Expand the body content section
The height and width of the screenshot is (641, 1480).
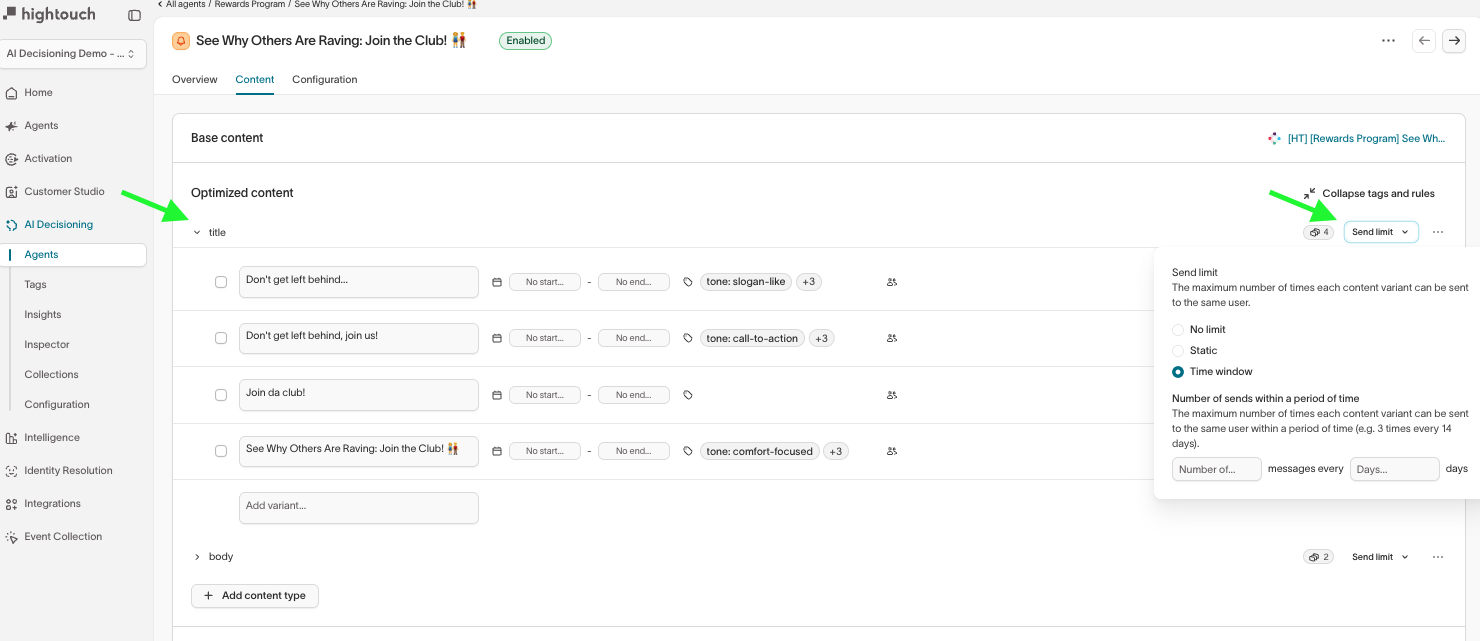pos(197,557)
